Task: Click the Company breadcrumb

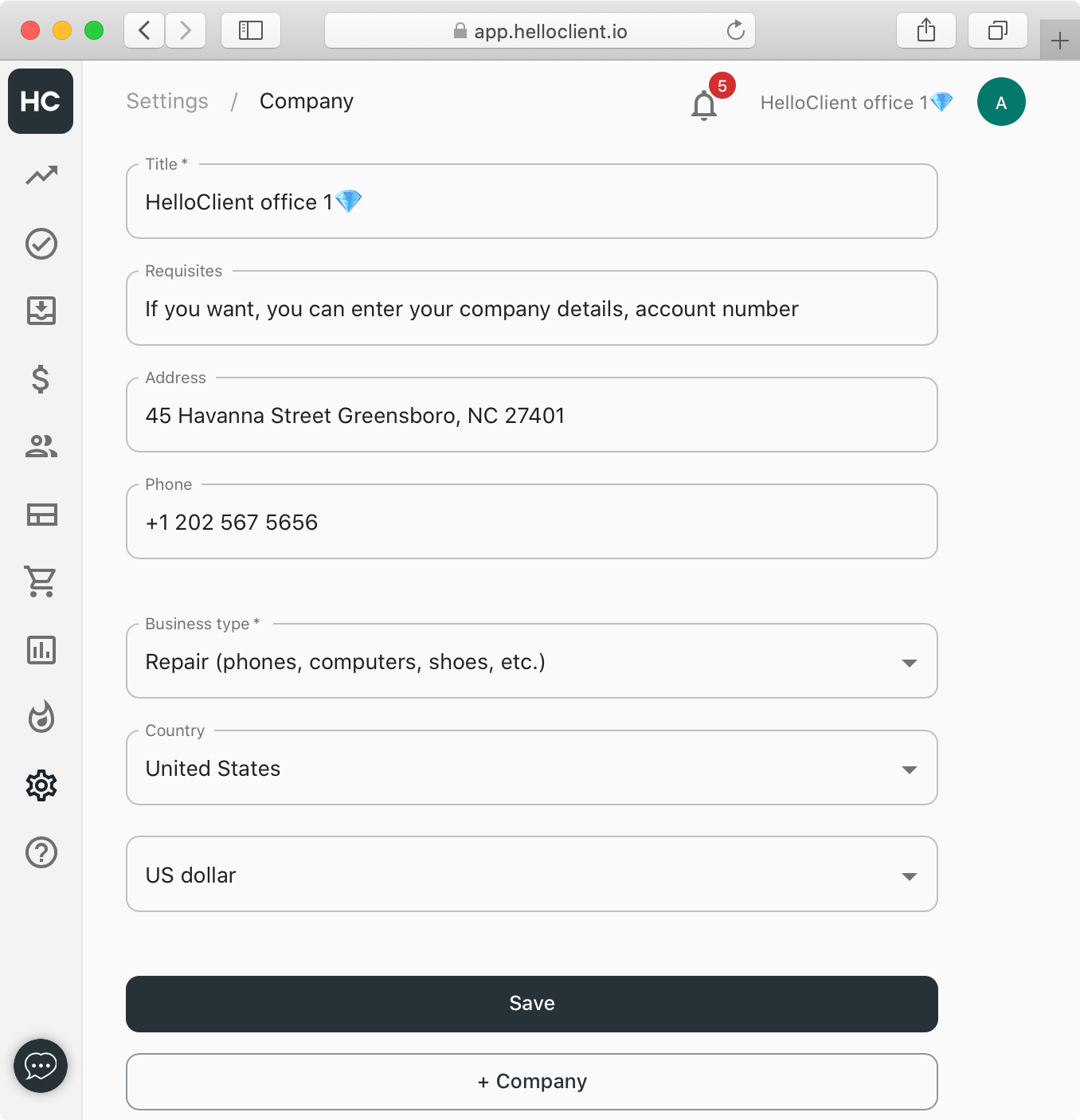Action: 307,102
